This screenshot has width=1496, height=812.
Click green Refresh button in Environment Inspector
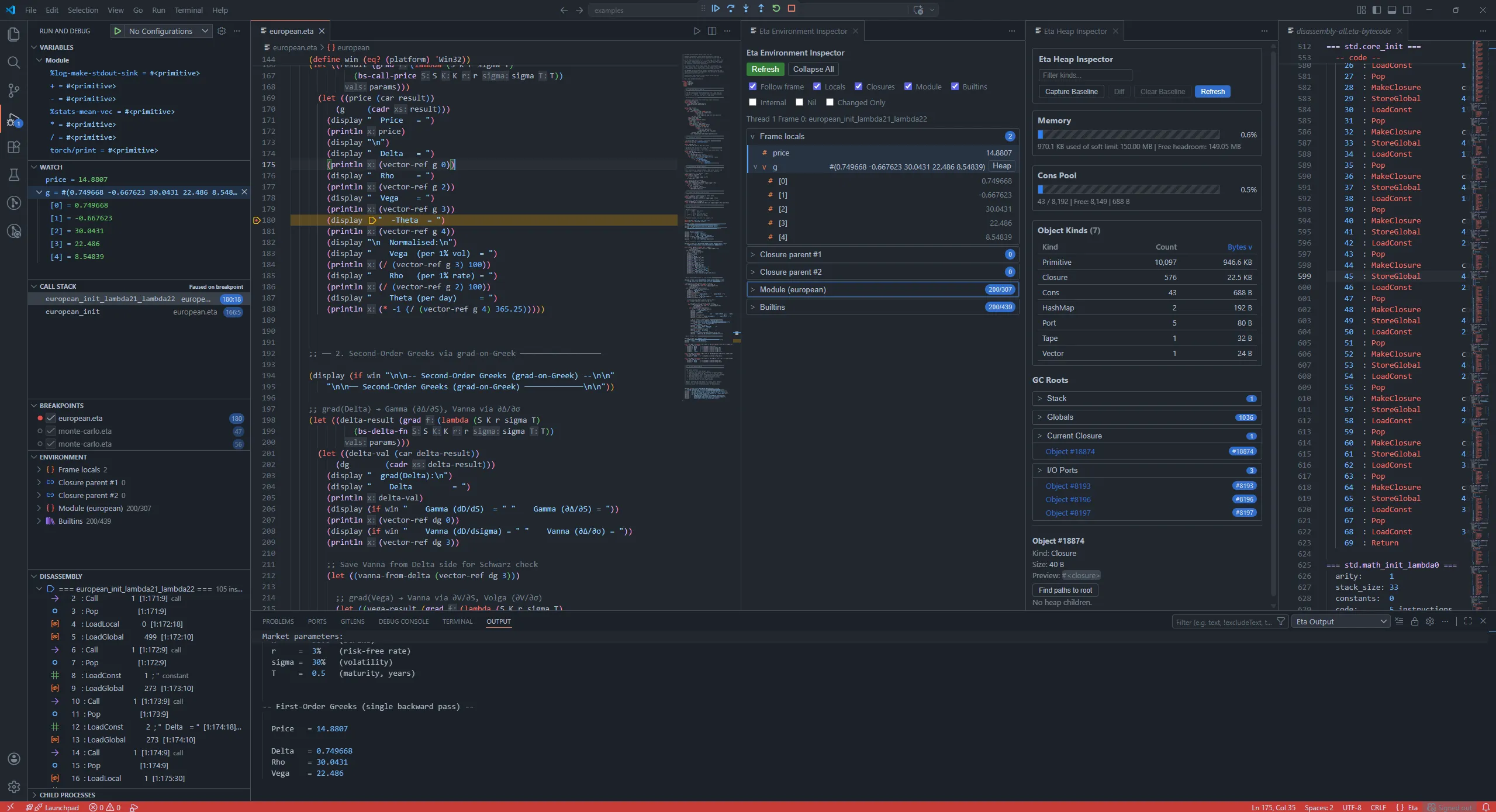point(765,69)
